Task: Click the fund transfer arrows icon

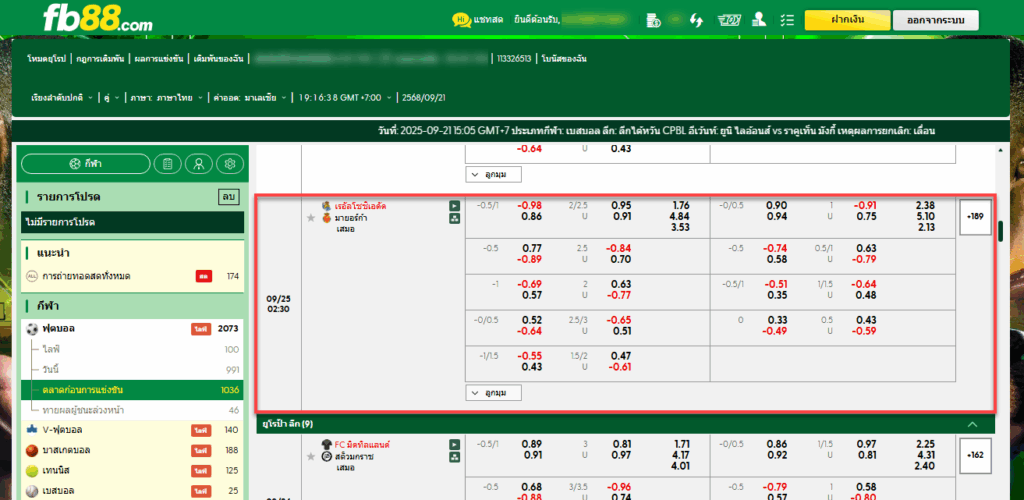Action: point(696,20)
